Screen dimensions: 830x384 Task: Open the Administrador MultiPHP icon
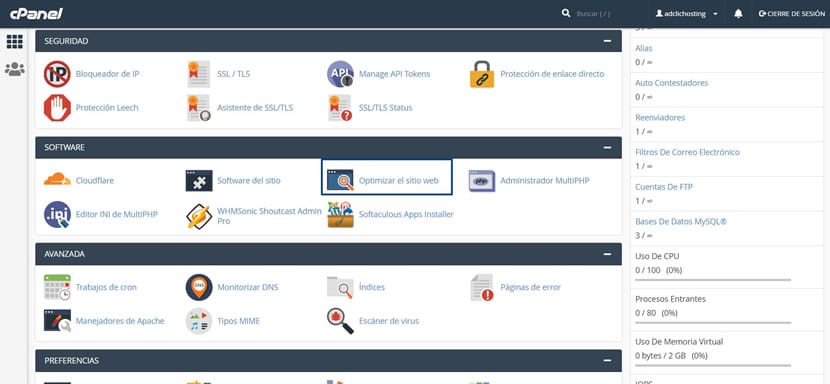[482, 181]
